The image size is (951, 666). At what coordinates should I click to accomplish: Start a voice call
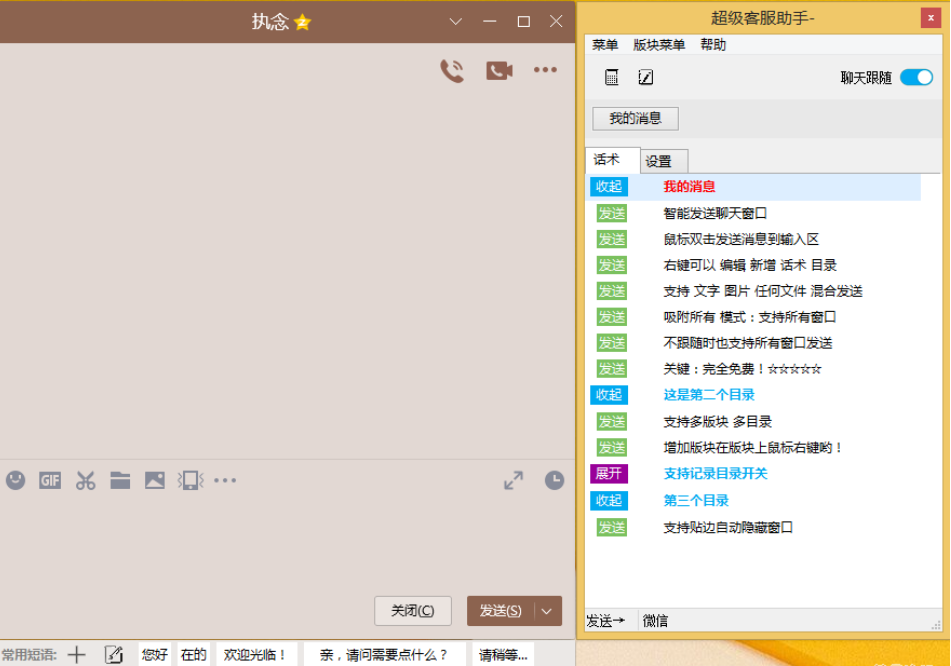point(450,70)
